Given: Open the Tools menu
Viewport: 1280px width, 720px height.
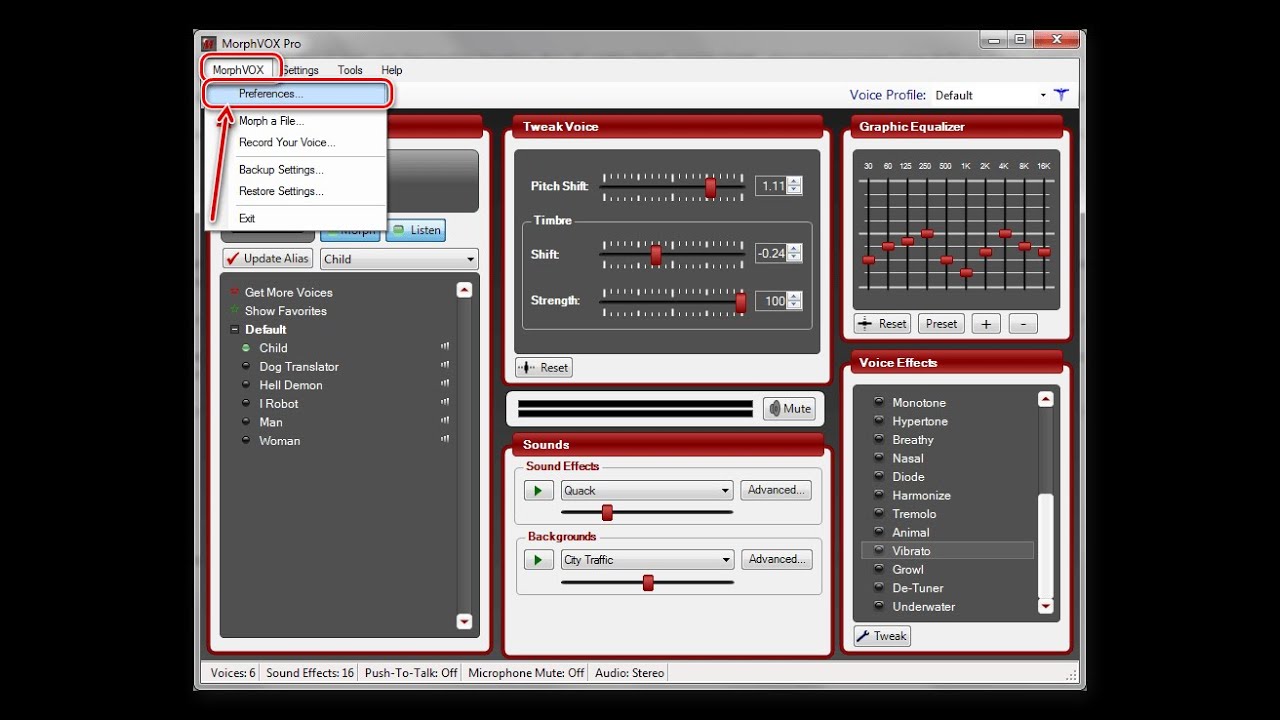Looking at the screenshot, I should (x=350, y=70).
